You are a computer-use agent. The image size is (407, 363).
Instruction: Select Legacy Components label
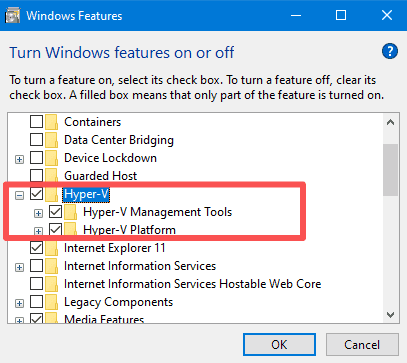[118, 302]
